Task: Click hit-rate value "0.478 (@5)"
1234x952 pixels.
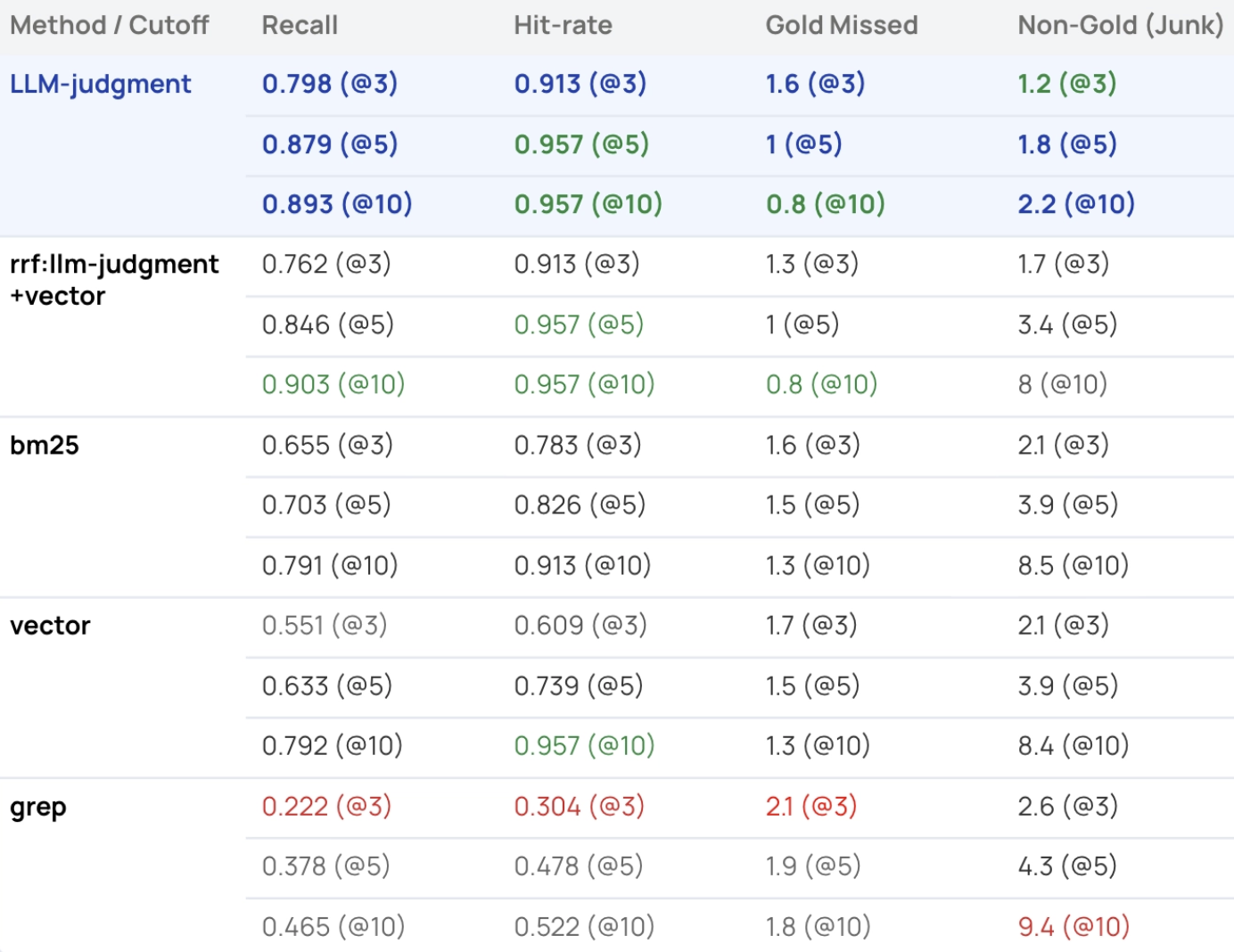Action: (579, 866)
